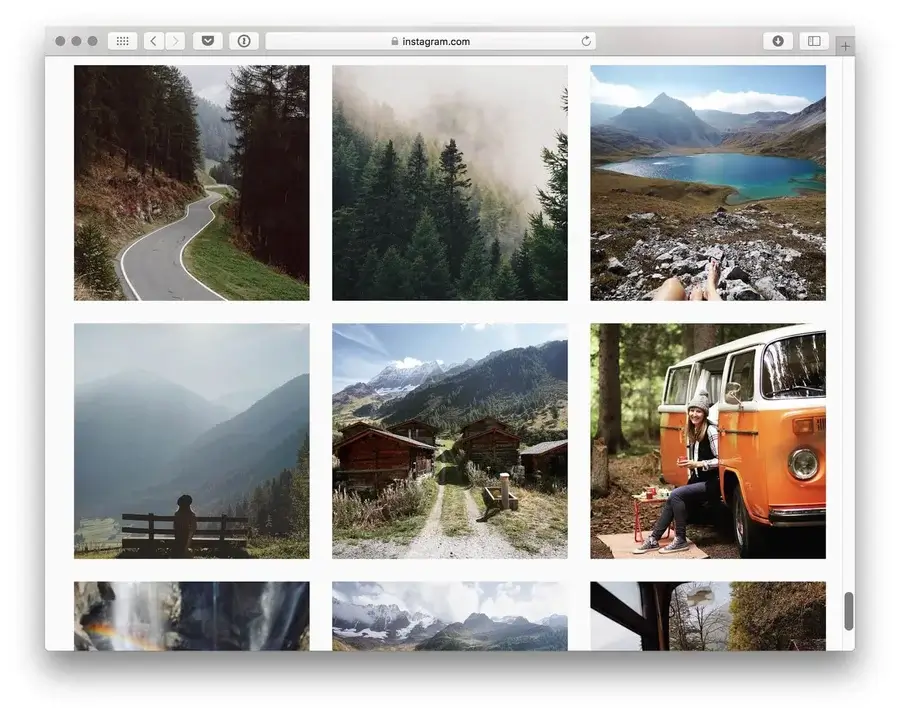Toggle the Safari sidebar
This screenshot has height=715, width=900.
tap(814, 41)
